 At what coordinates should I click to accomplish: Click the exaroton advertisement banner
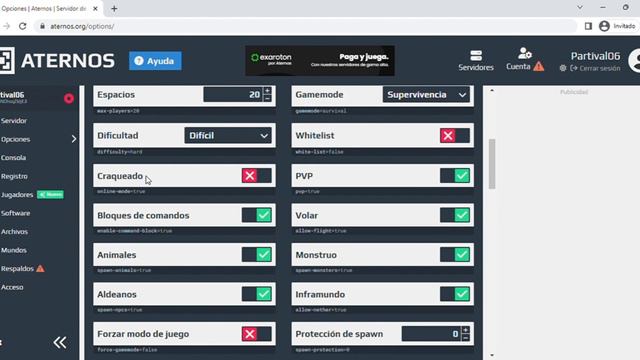pos(320,60)
